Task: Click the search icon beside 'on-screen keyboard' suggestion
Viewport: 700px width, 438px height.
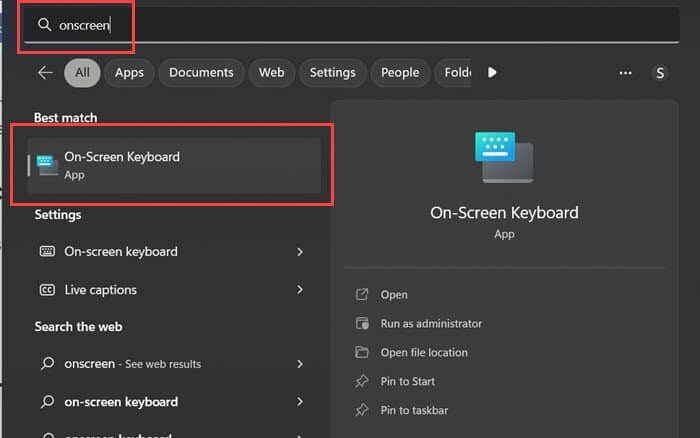Action: (x=47, y=401)
